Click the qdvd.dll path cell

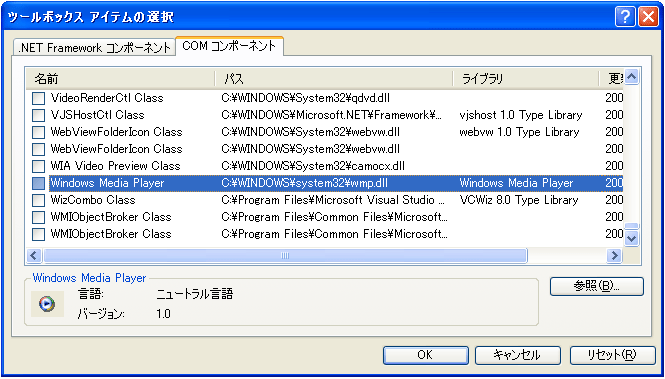point(305,98)
